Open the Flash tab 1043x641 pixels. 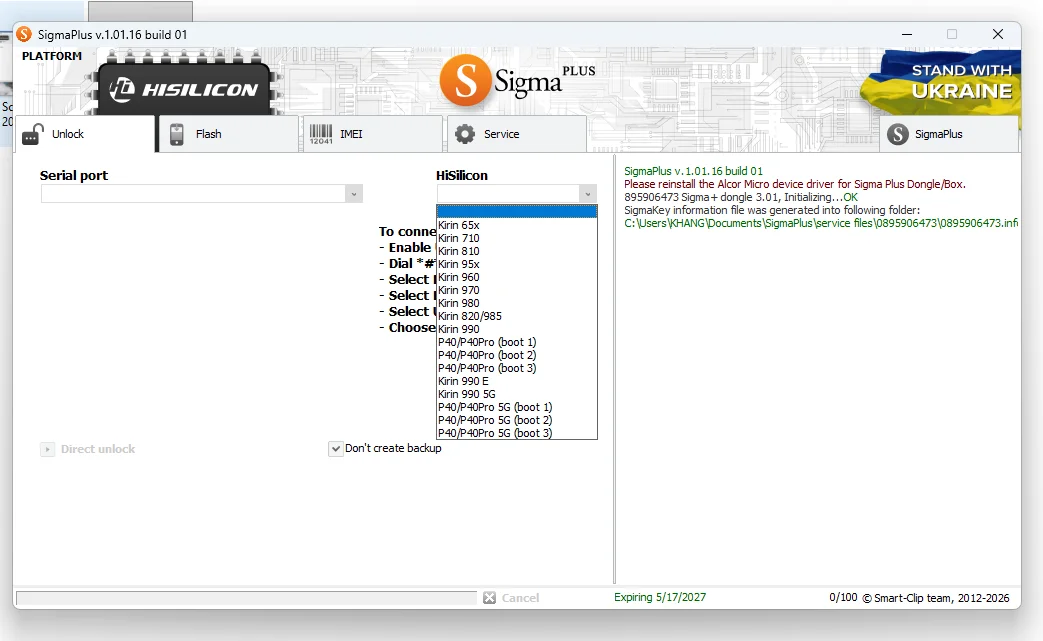tap(229, 134)
